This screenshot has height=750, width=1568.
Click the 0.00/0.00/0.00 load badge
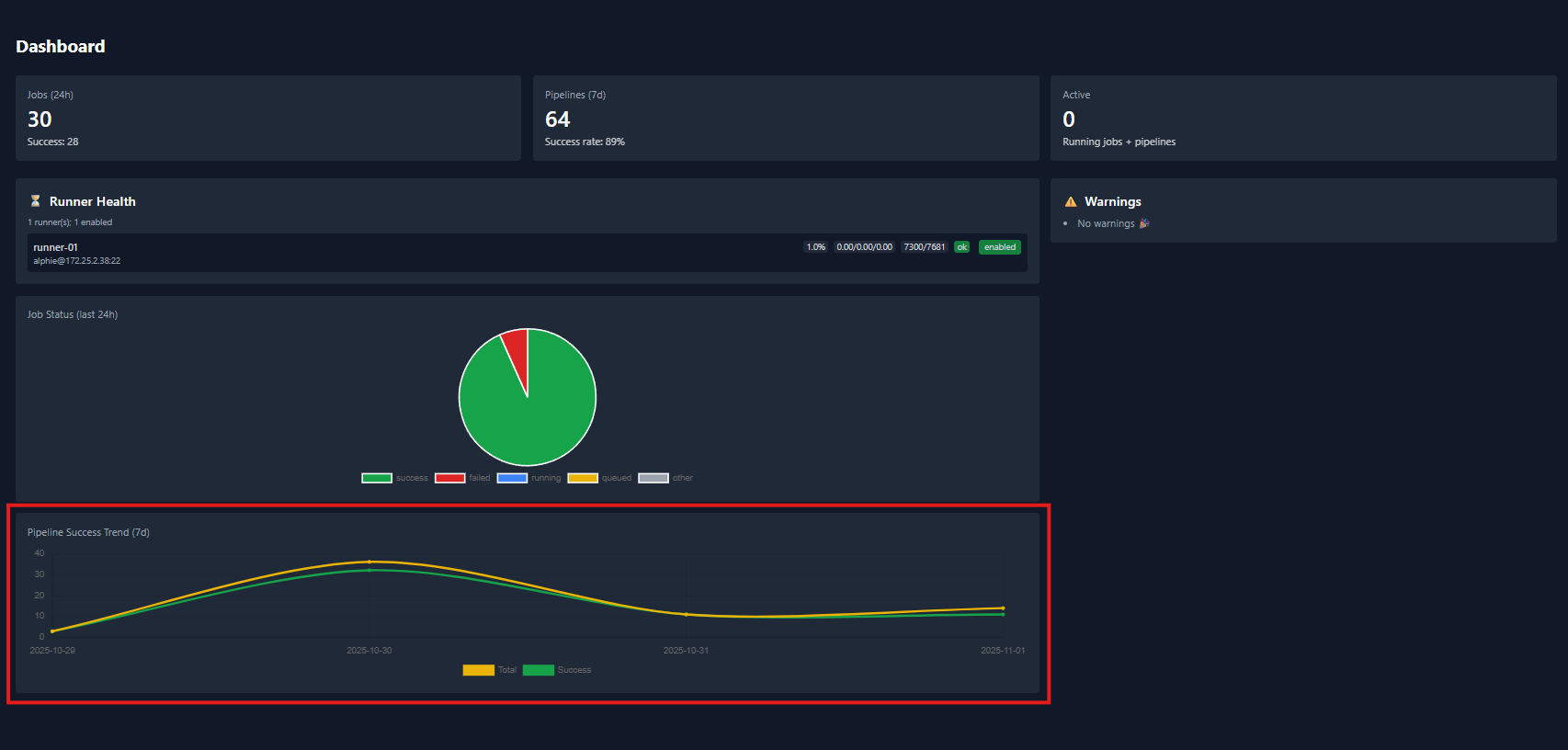864,247
